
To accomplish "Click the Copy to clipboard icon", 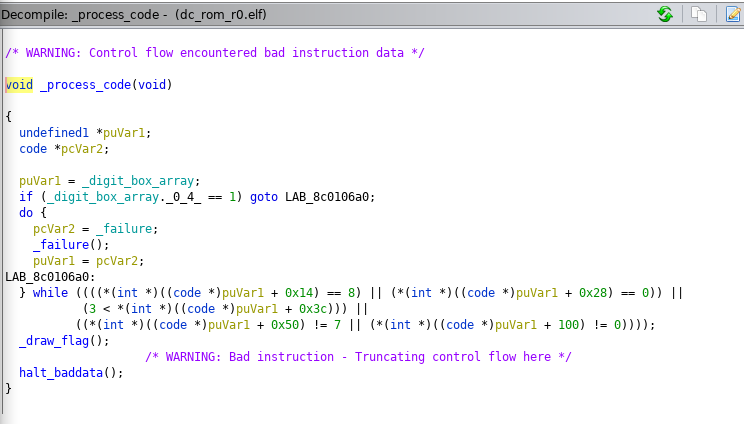I will 698,14.
